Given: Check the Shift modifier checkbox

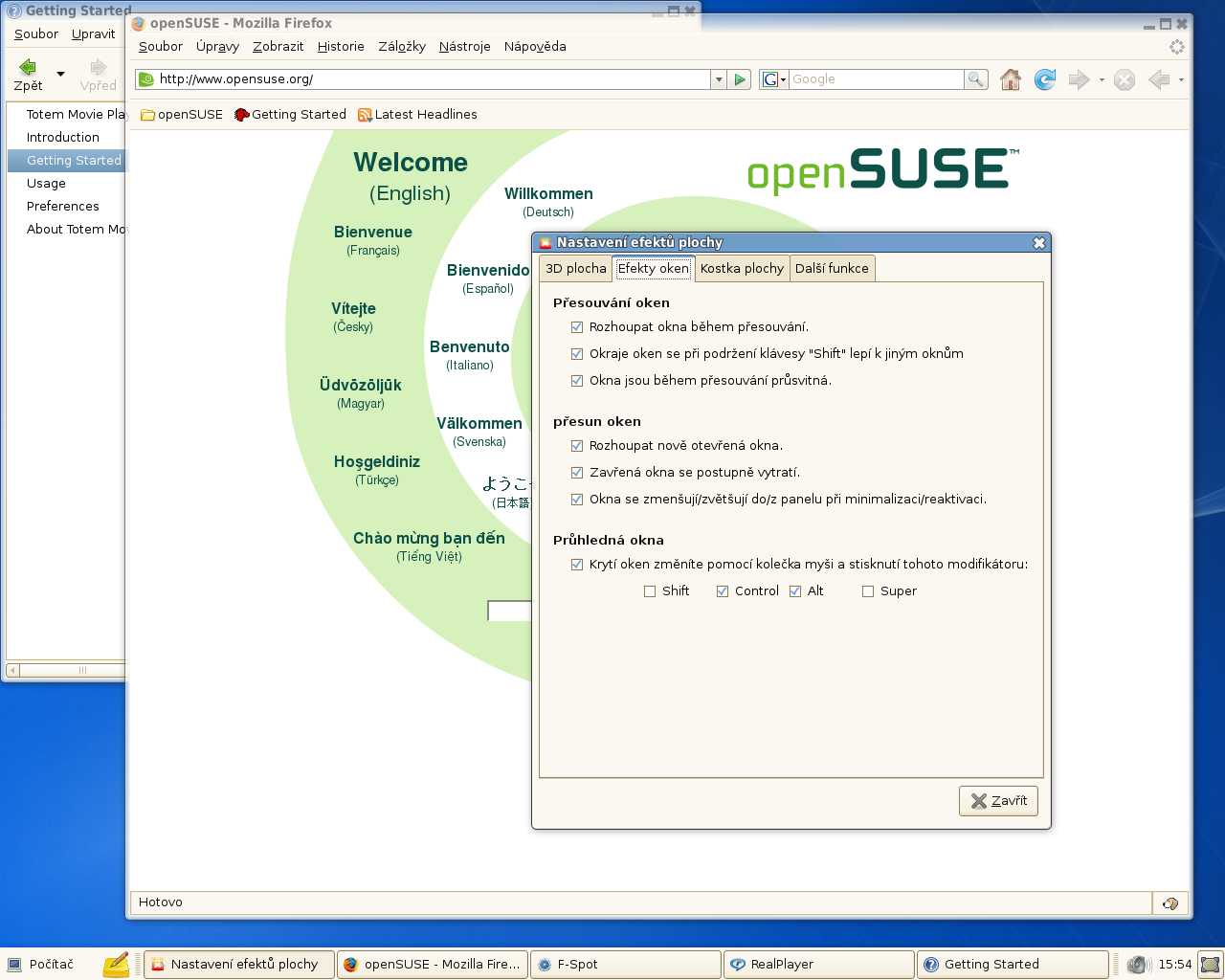Looking at the screenshot, I should coord(650,591).
